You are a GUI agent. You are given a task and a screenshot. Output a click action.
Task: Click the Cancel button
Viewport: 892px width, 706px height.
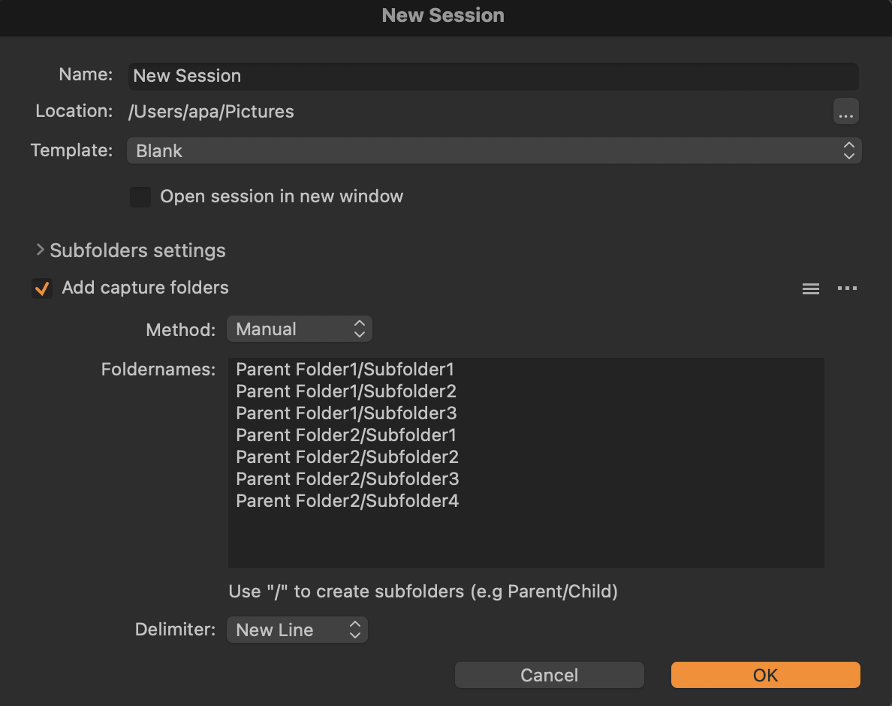pyautogui.click(x=549, y=675)
